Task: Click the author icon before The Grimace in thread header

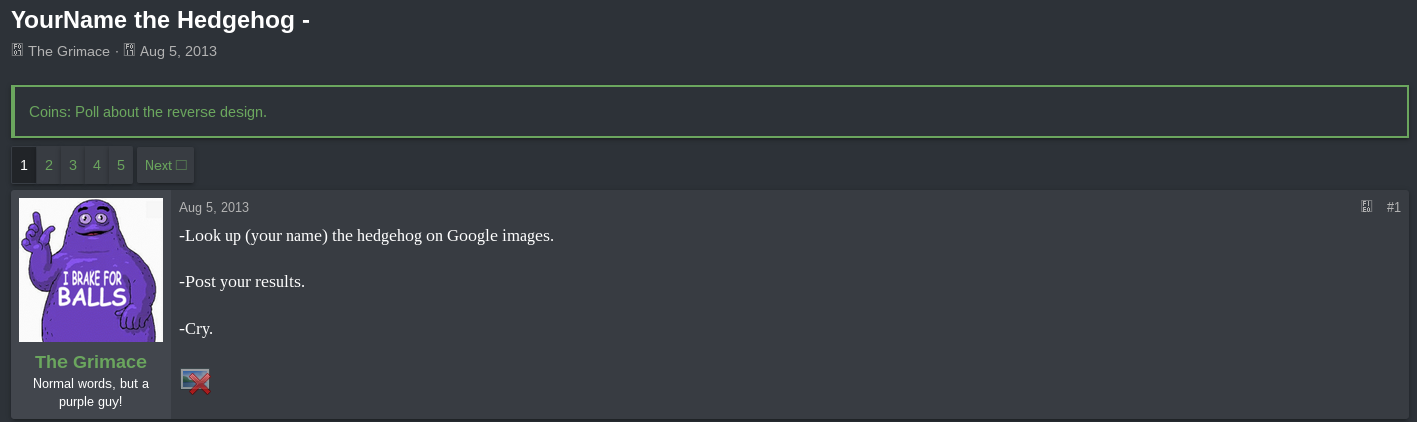Action: click(17, 50)
